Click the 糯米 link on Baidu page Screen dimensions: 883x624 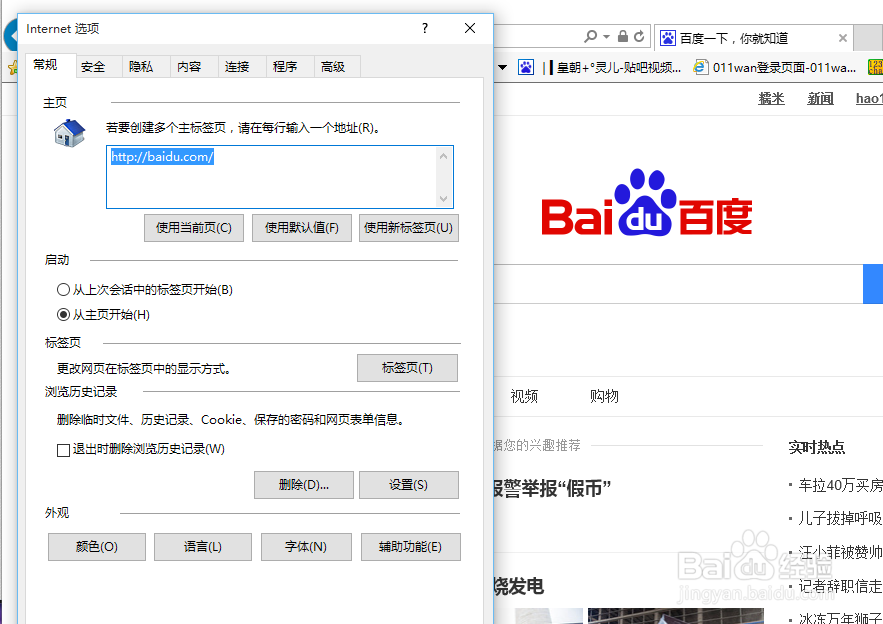771,99
